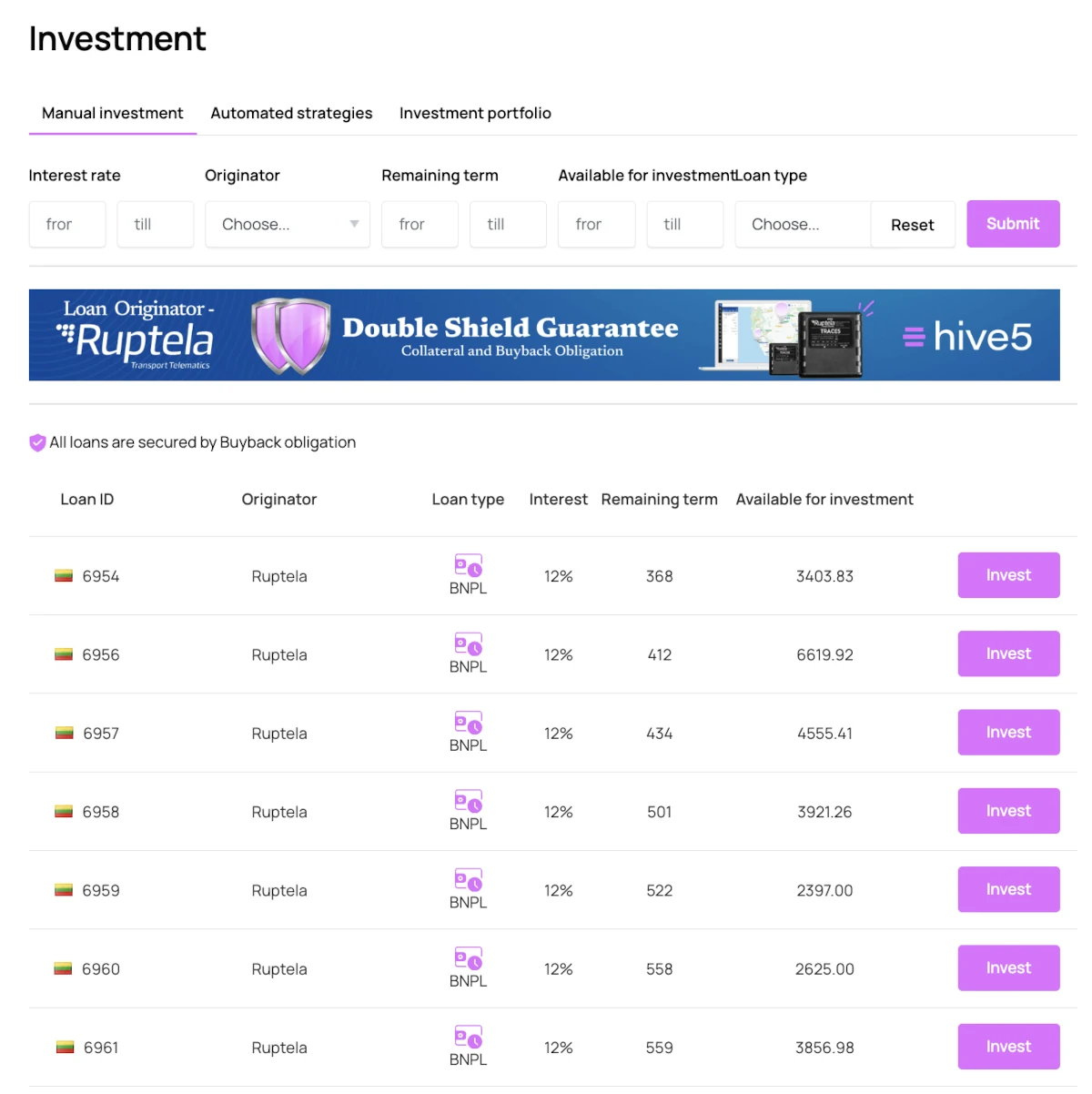
Task: Invest in loan 6957
Action: pos(1008,733)
